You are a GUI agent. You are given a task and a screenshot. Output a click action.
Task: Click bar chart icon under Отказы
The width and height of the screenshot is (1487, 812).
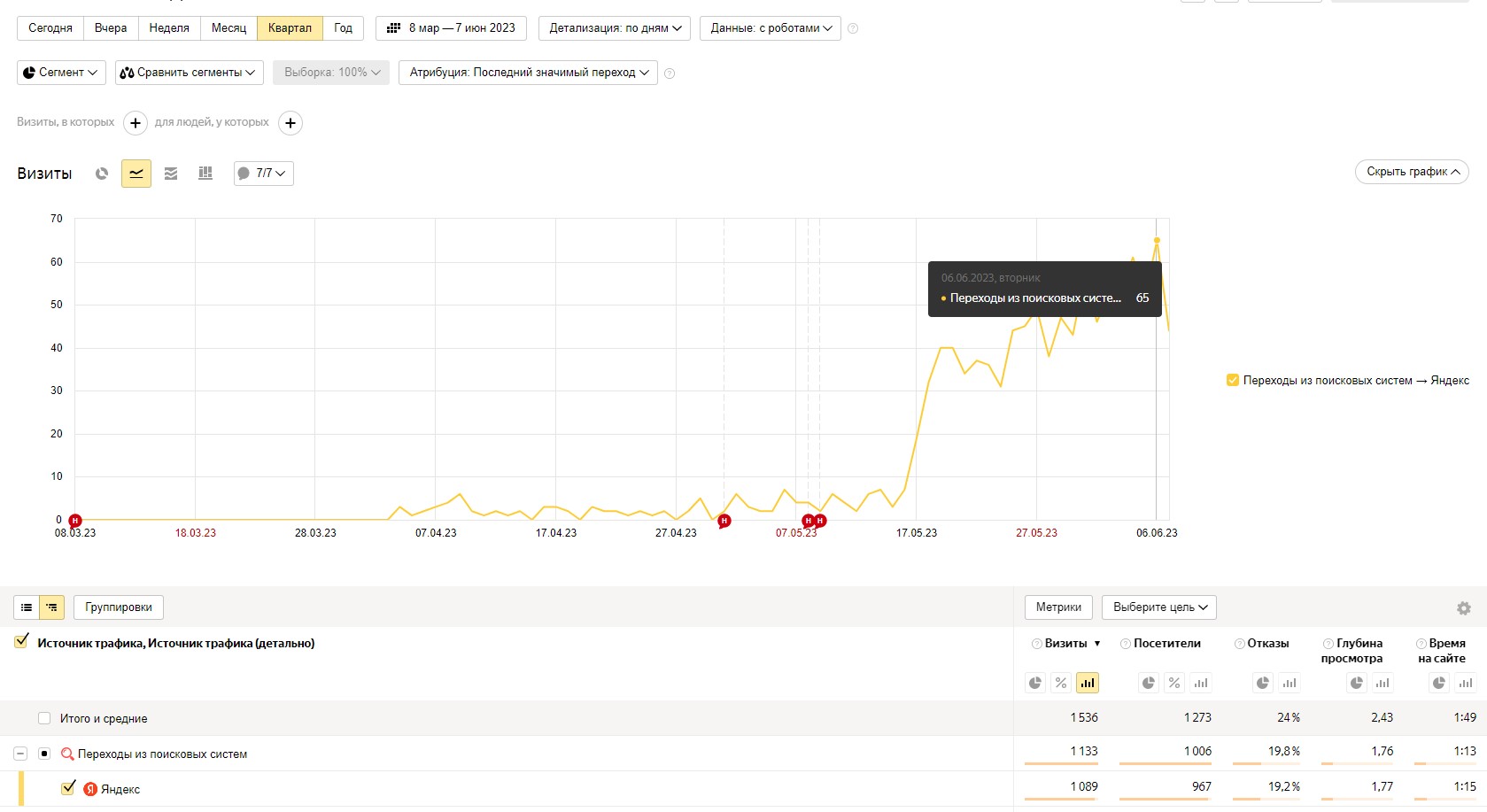(1290, 683)
